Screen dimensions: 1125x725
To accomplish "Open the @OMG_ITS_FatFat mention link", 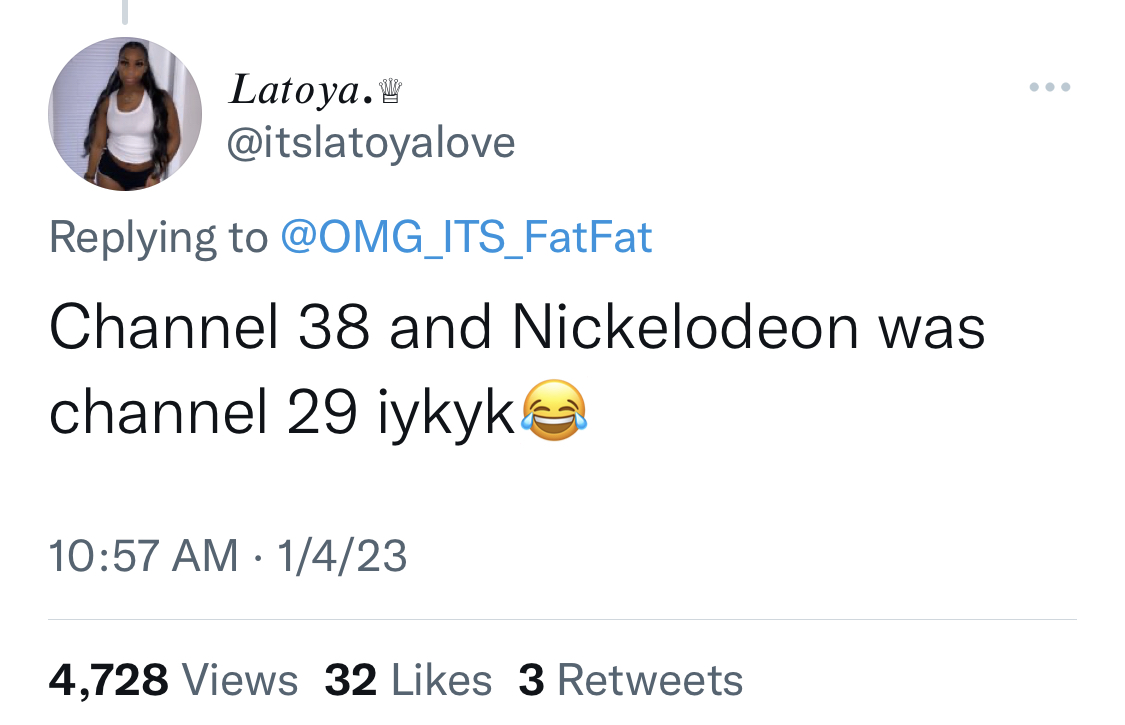I will [x=466, y=237].
